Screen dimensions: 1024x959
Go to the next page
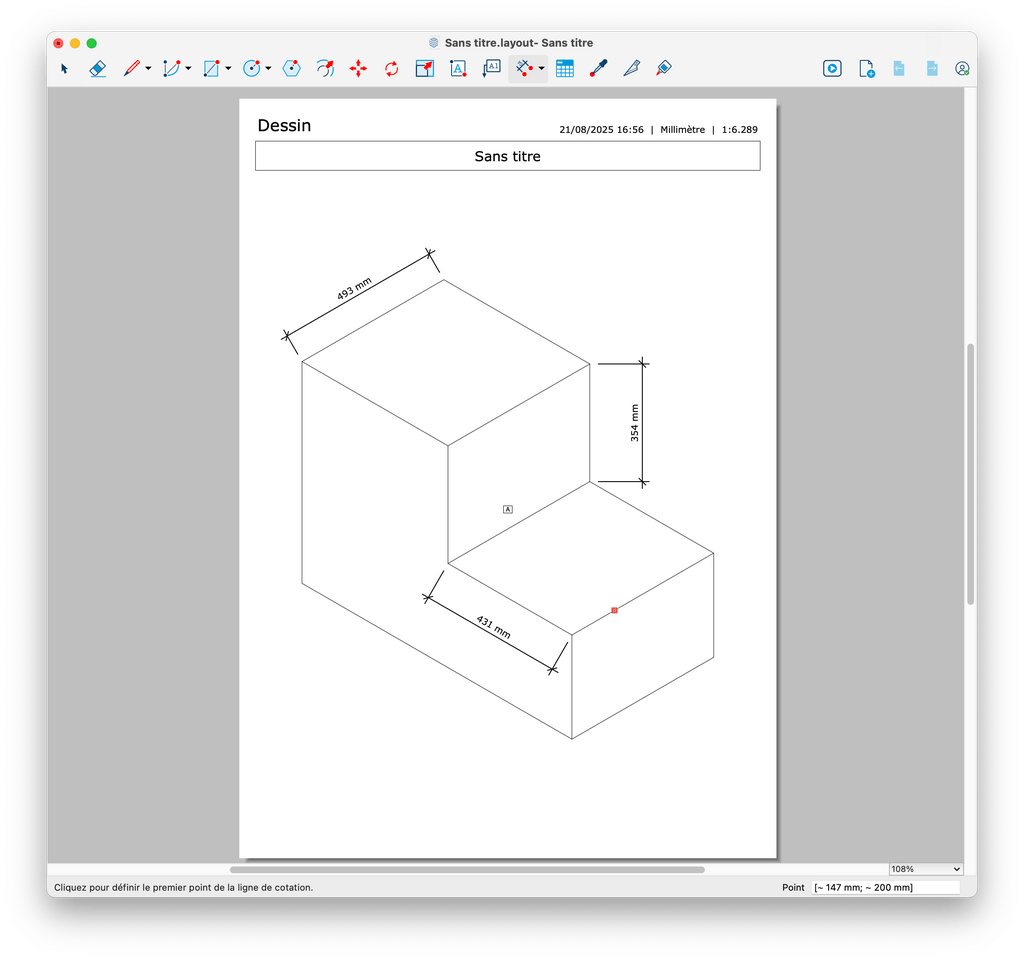pos(932,69)
